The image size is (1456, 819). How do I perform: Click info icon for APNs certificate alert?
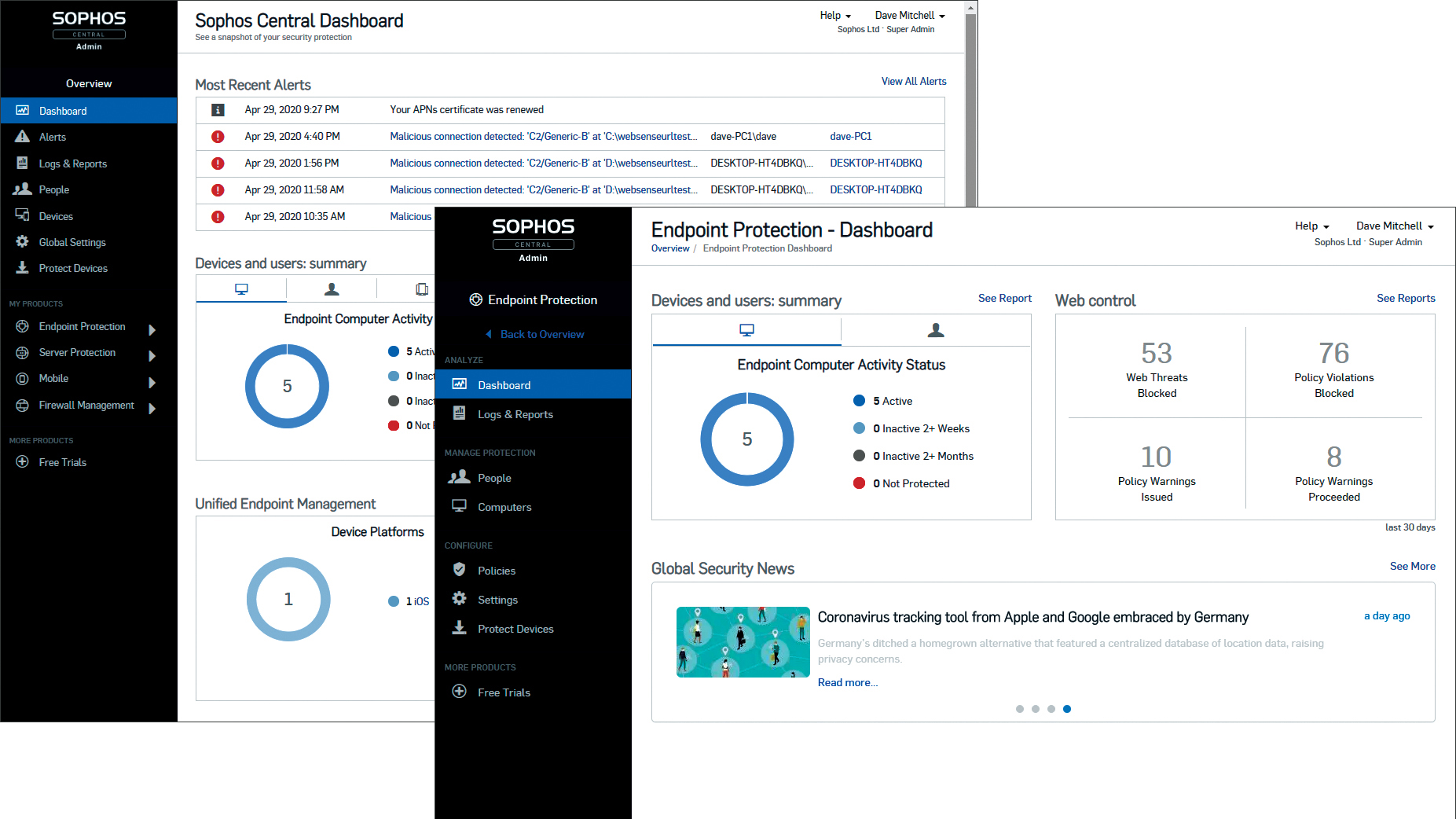[x=218, y=110]
